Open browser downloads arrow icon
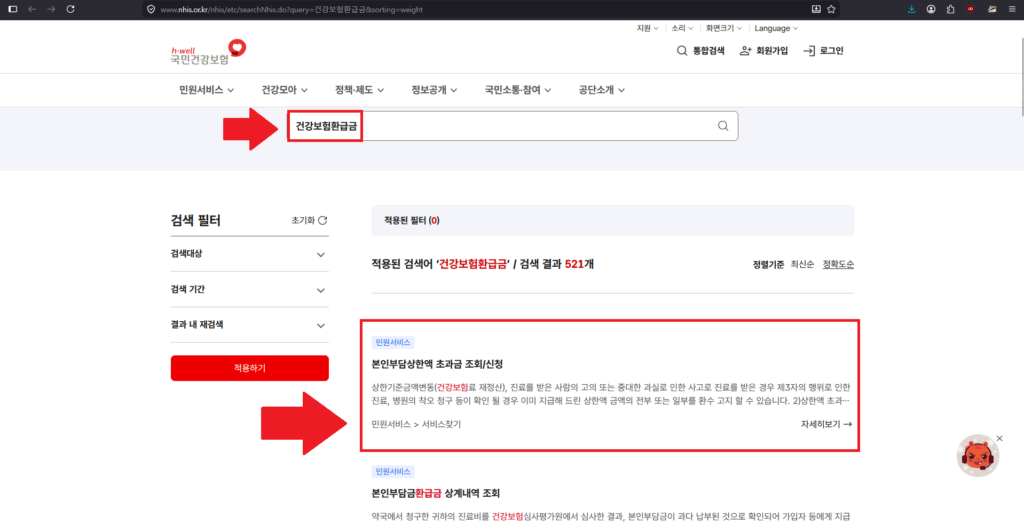 click(912, 9)
